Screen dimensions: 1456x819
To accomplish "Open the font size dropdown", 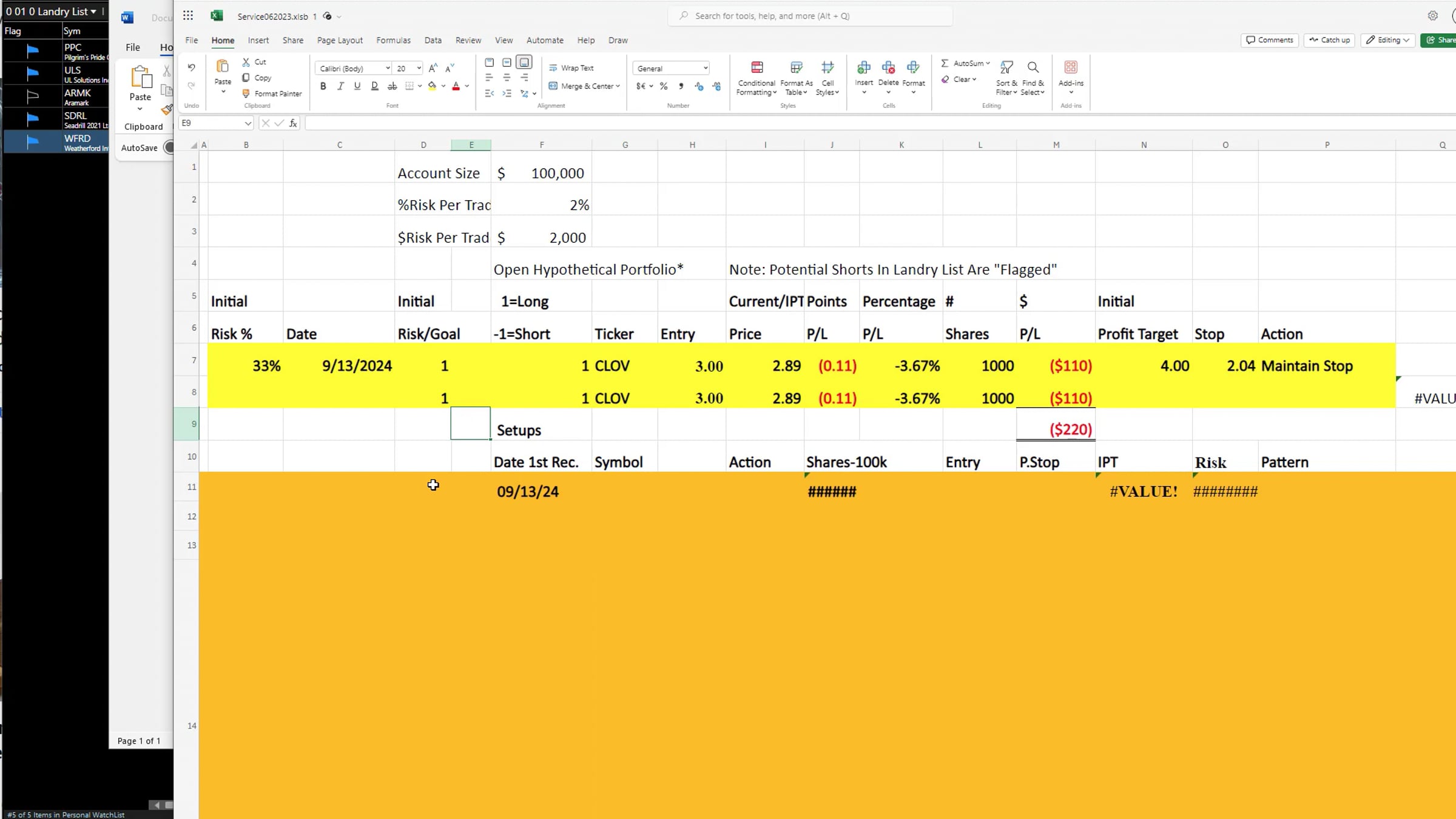I will [419, 68].
